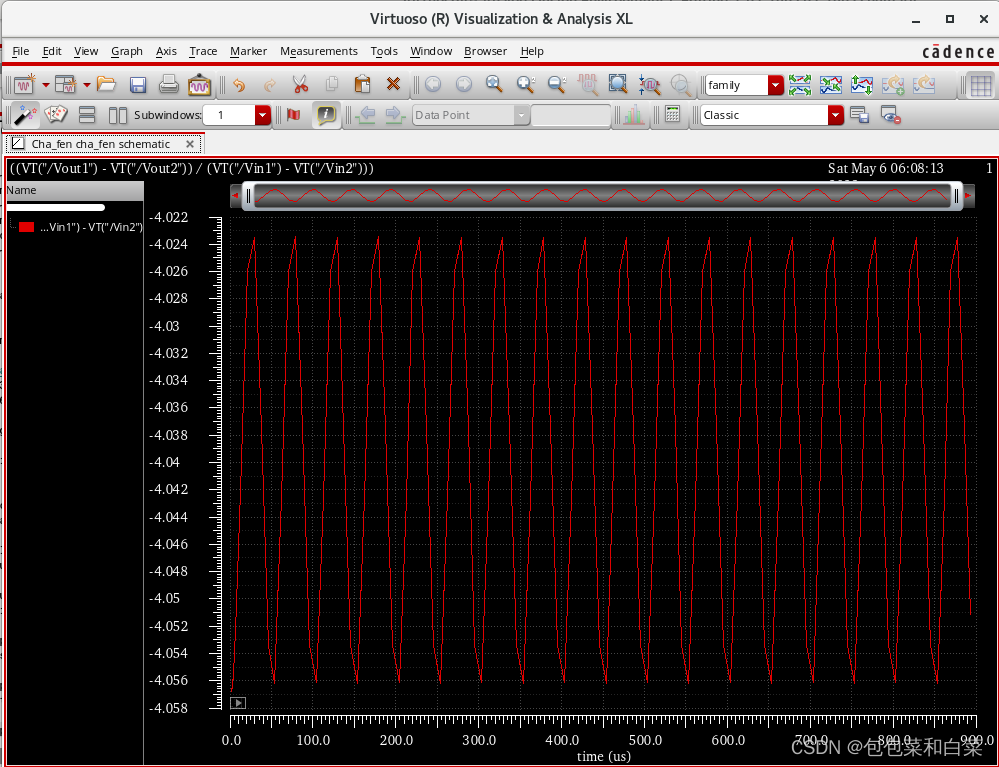999x767 pixels.
Task: Click the red flag marker icon
Action: coord(293,115)
